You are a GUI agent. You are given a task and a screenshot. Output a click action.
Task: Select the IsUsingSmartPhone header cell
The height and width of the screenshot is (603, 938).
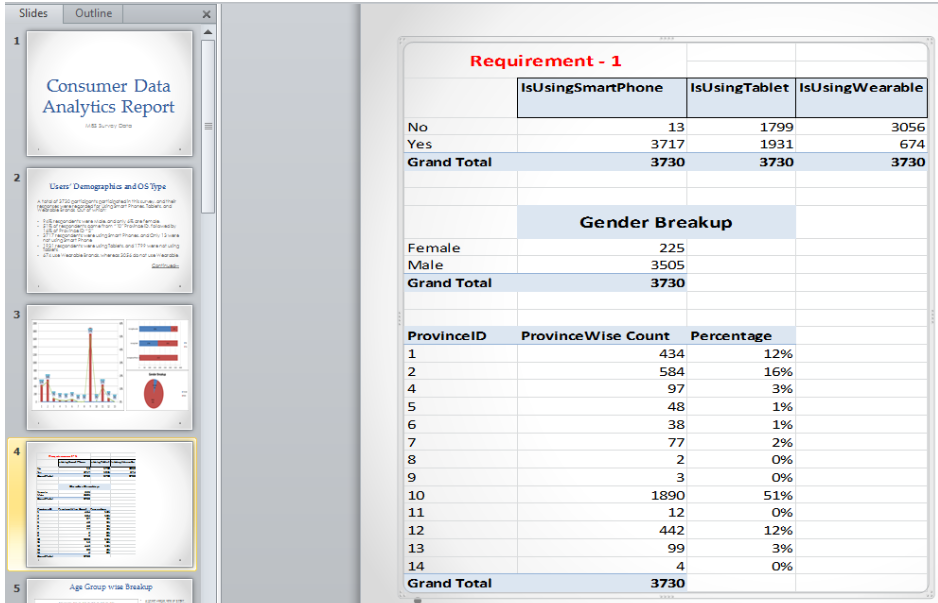602,98
